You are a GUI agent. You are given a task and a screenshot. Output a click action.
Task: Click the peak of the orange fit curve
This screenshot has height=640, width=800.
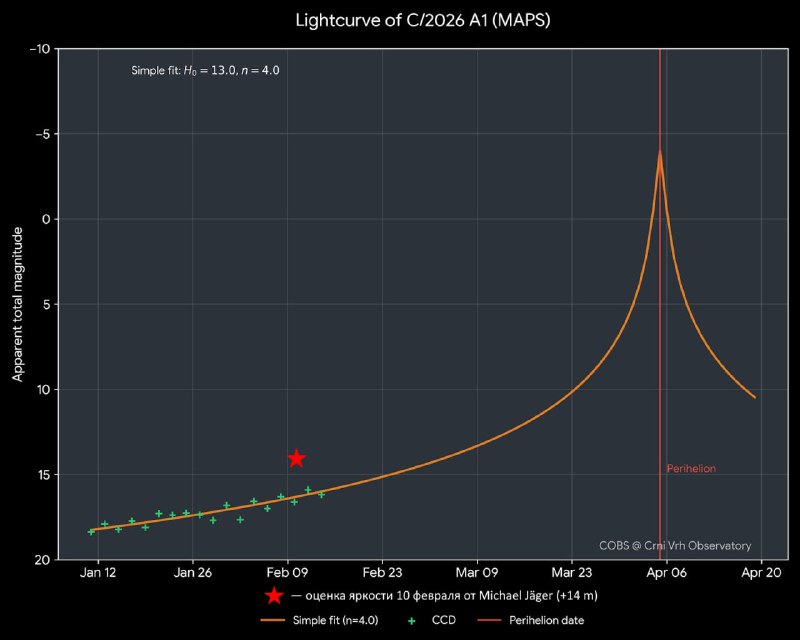tap(660, 152)
